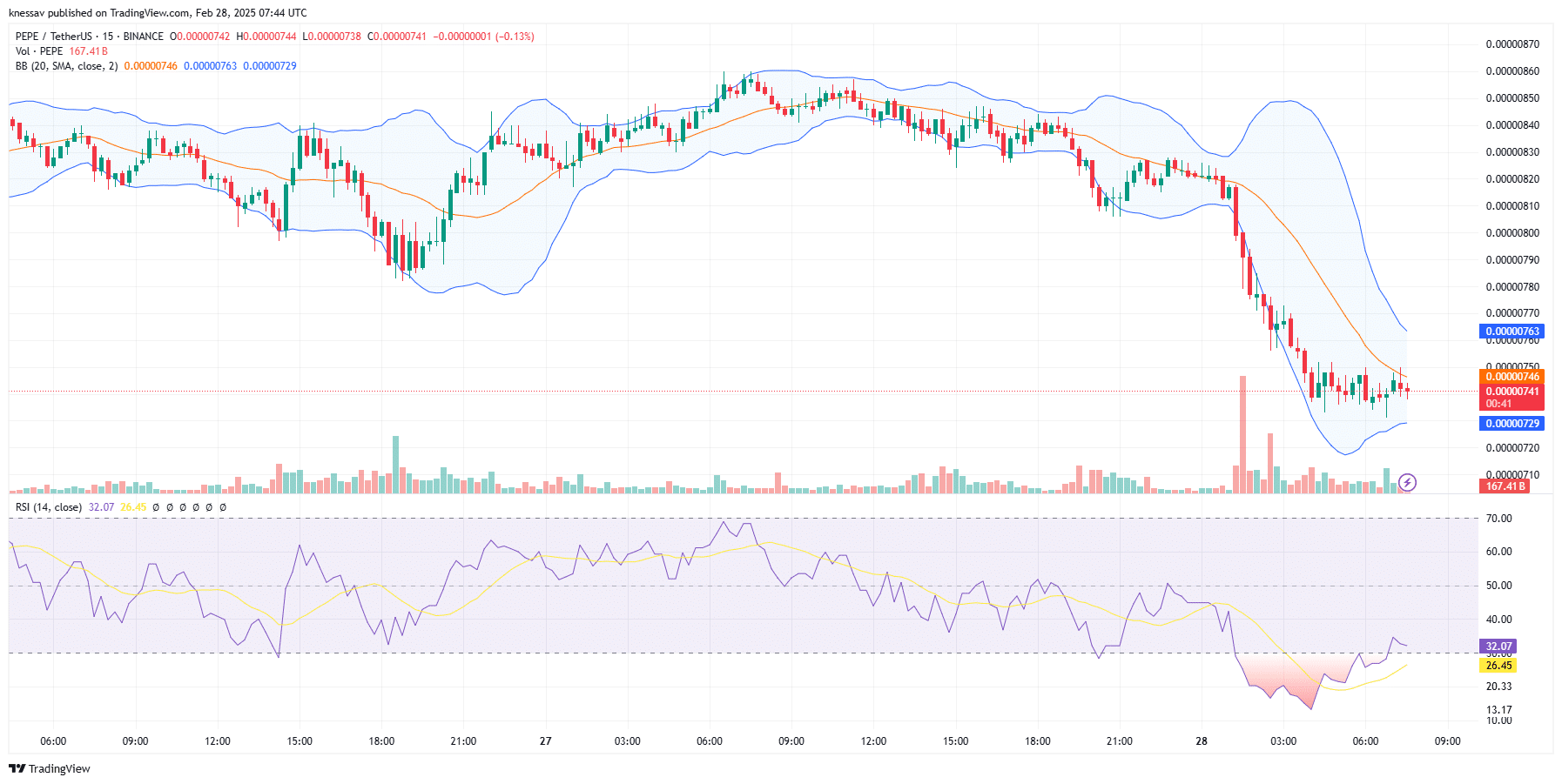Click the tallest red volume bar

[x=1242, y=434]
